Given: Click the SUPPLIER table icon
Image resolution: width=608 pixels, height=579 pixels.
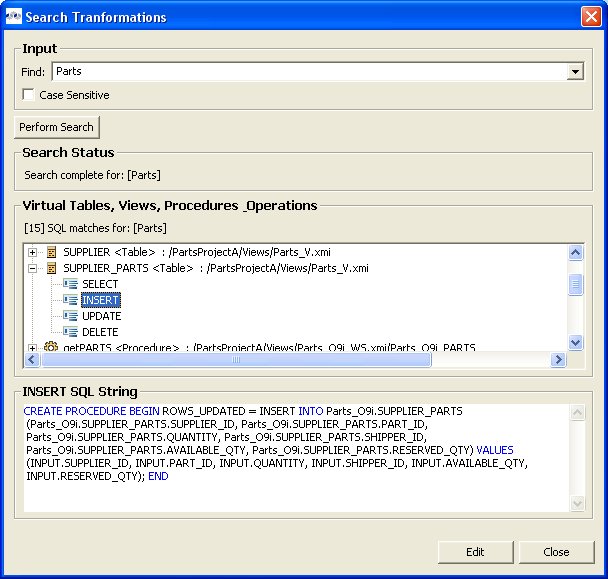Looking at the screenshot, I should pyautogui.click(x=51, y=252).
